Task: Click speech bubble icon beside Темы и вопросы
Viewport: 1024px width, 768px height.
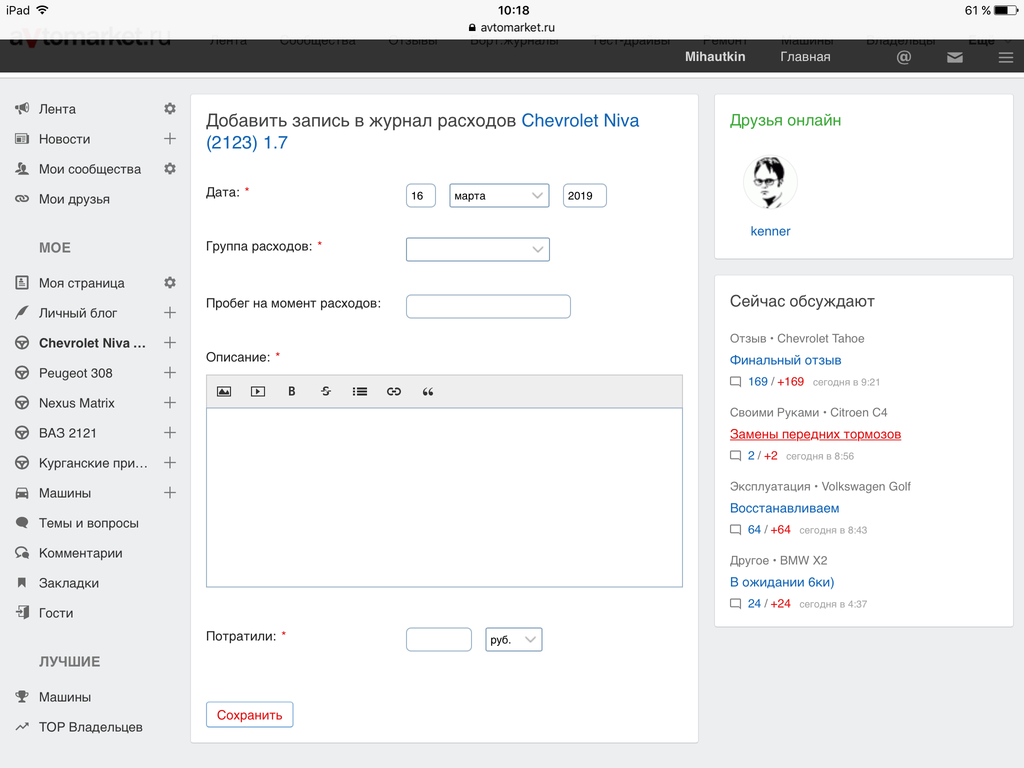Action: tap(22, 522)
